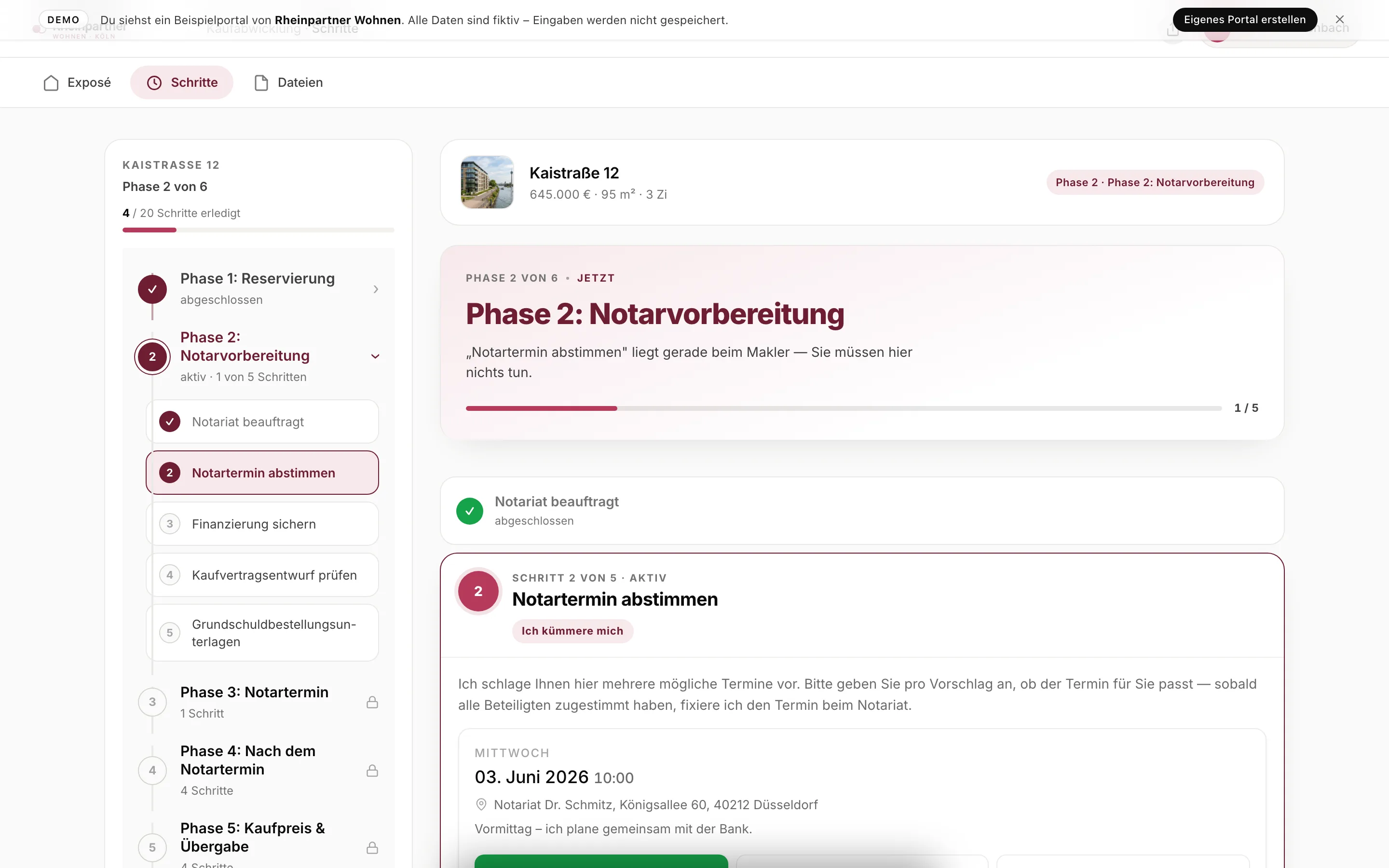The image size is (1389, 868).
Task: Open Phase 5: Kaufpreis & Übergabe
Action: (259, 844)
